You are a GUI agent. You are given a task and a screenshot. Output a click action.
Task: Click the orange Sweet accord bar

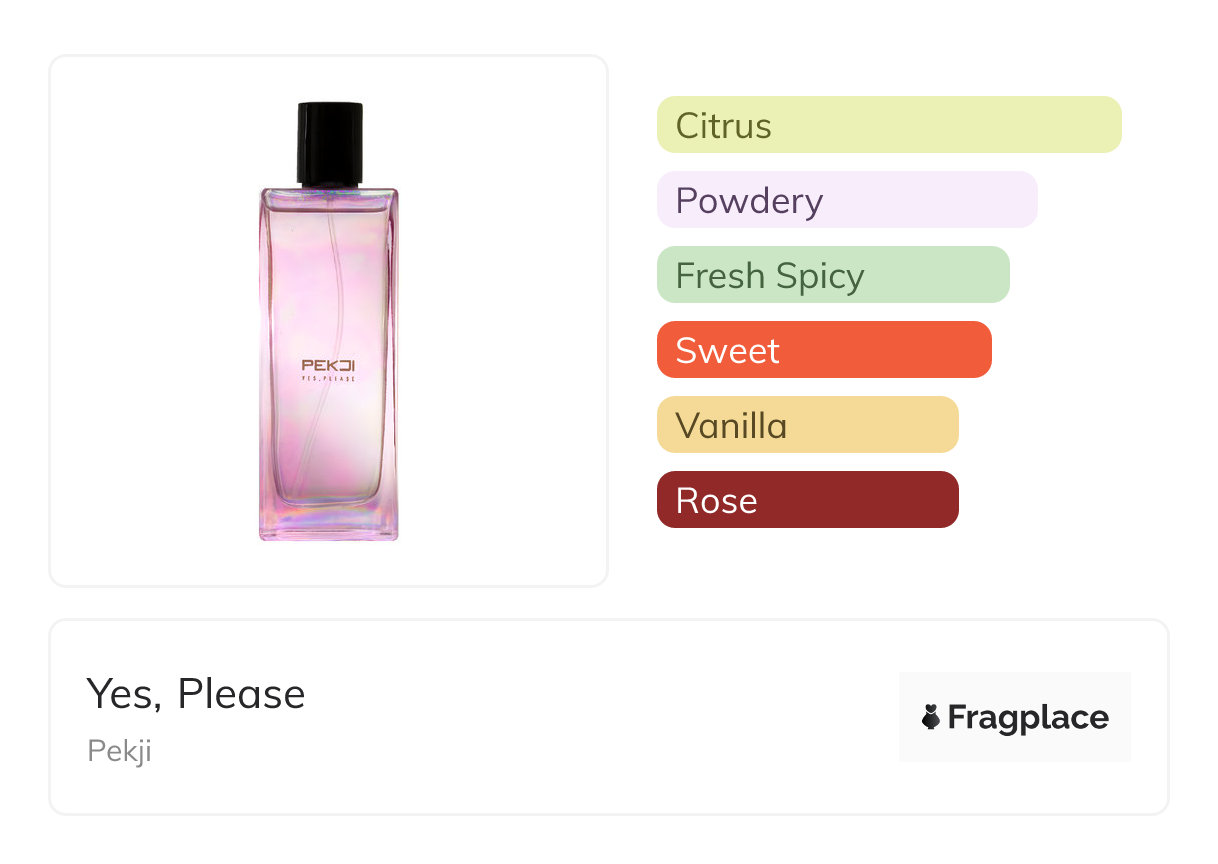824,350
